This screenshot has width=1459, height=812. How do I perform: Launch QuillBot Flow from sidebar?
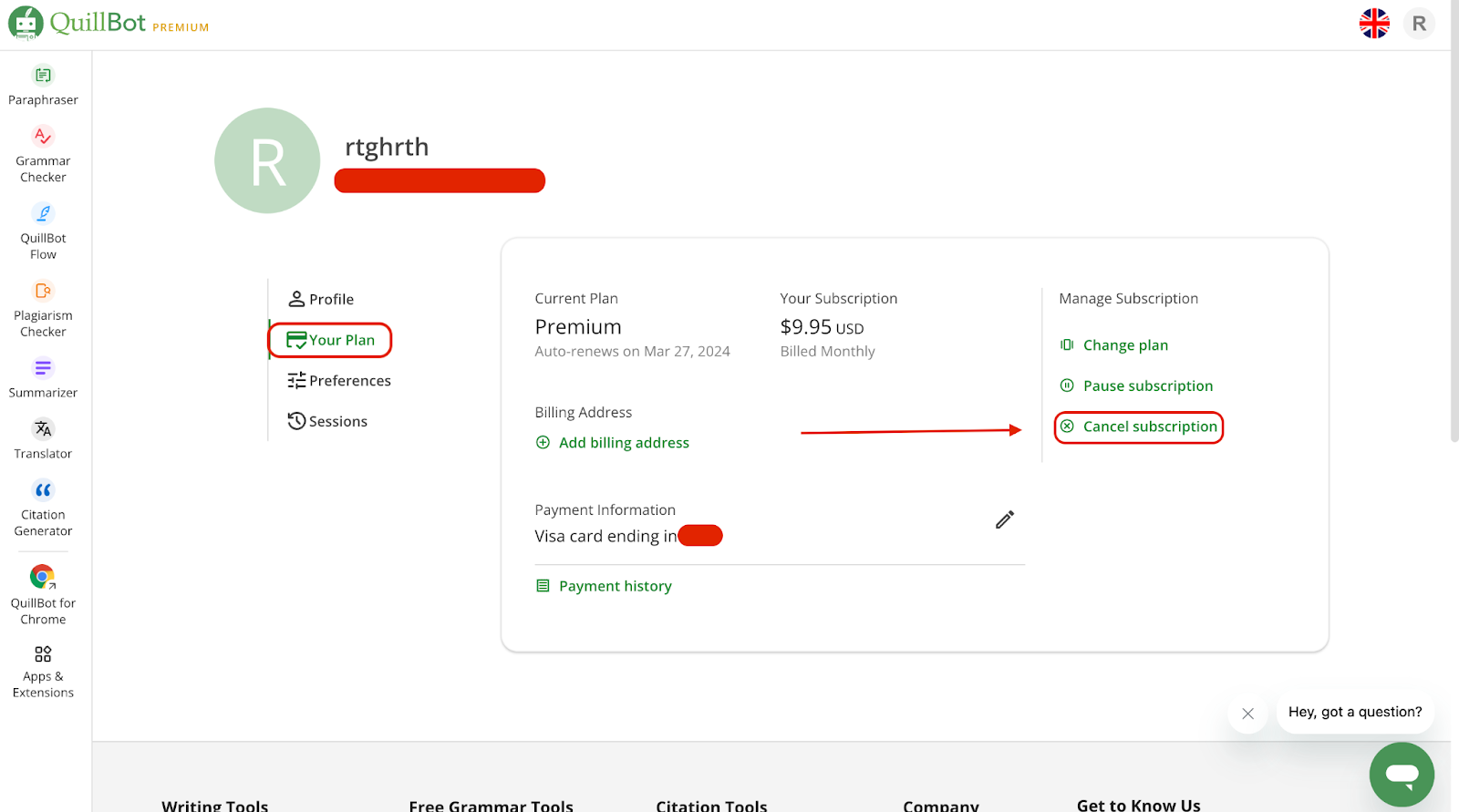coord(43,231)
